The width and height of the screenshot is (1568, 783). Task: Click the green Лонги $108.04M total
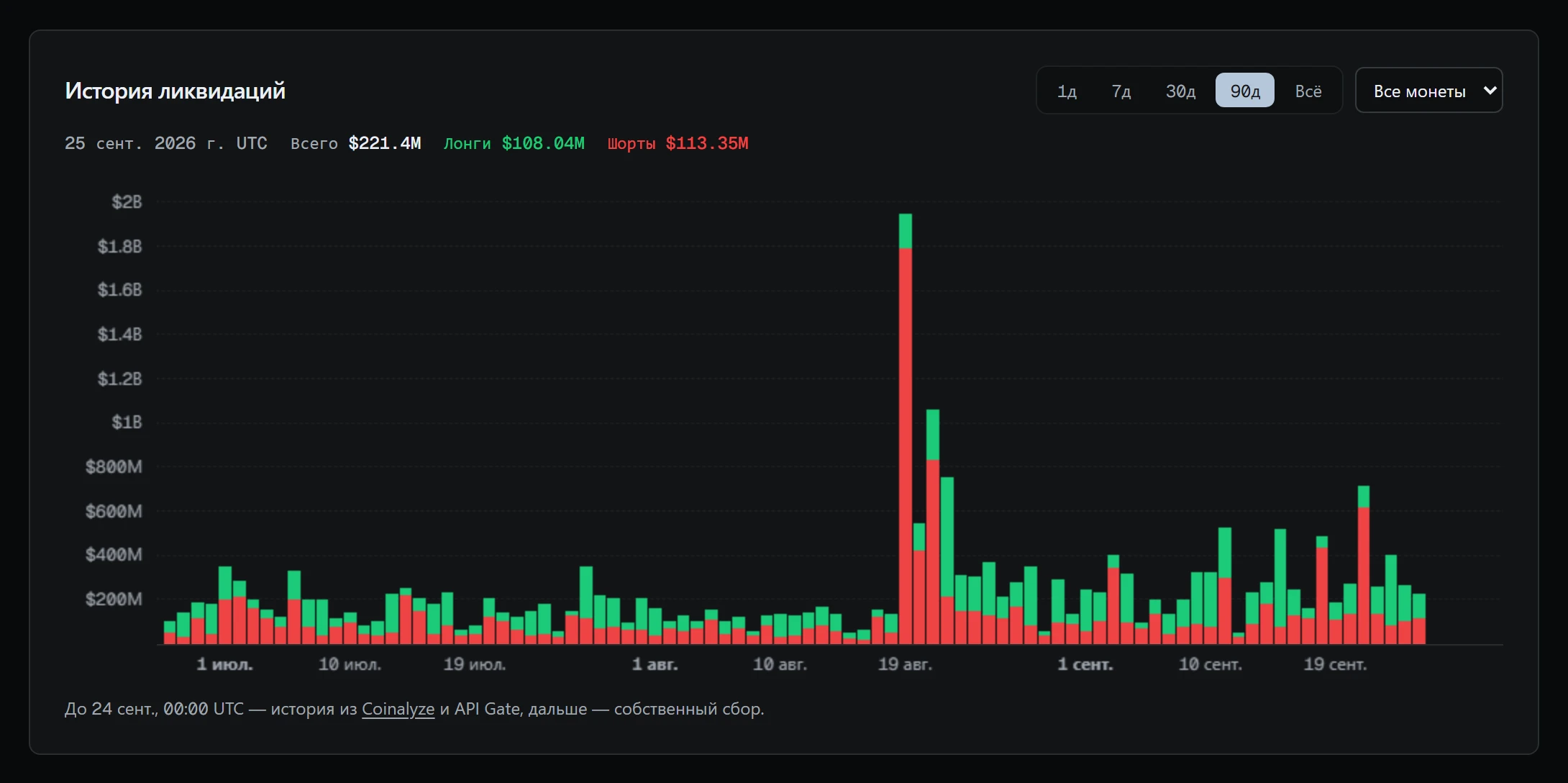click(x=514, y=143)
